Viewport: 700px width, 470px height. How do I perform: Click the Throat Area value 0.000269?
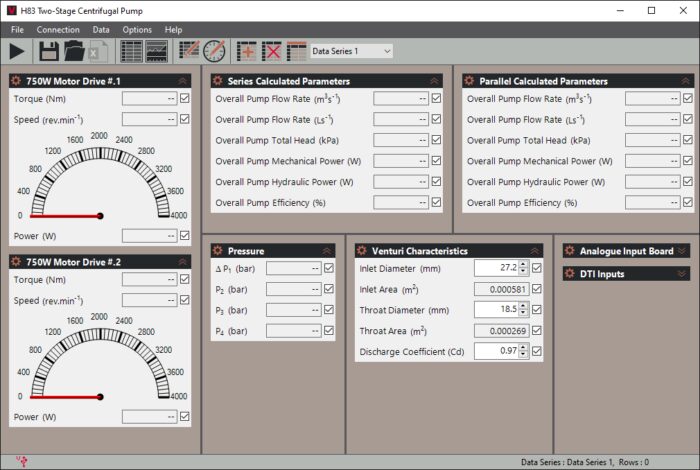tap(501, 331)
